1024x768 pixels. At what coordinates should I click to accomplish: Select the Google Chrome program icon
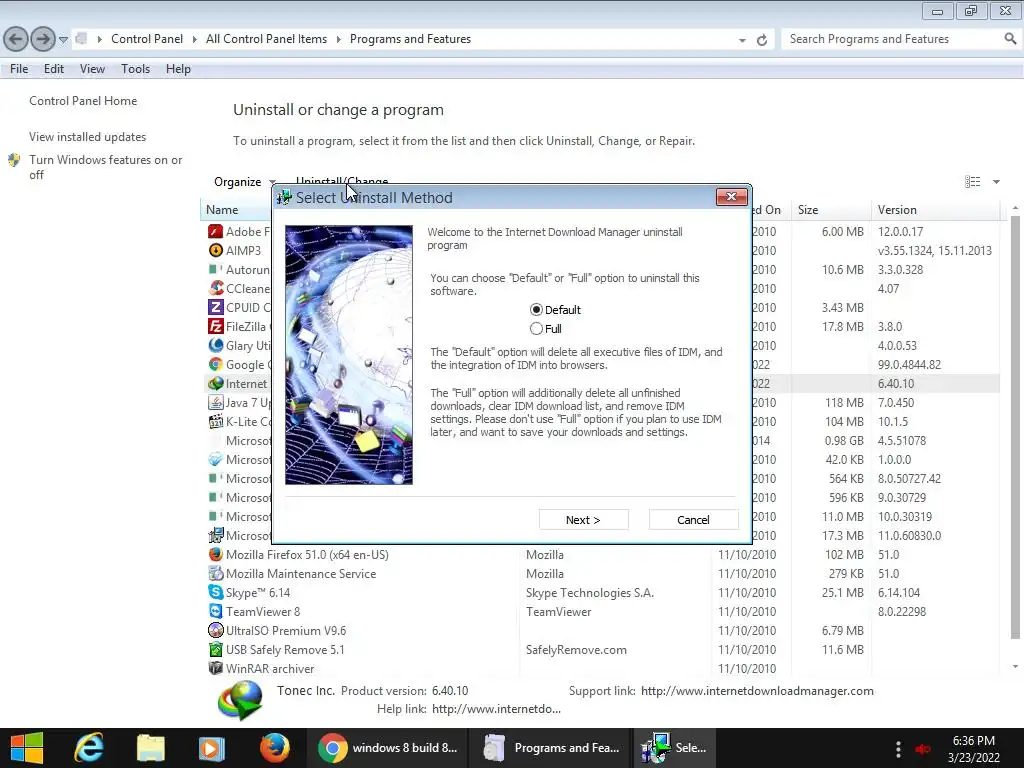[216, 364]
